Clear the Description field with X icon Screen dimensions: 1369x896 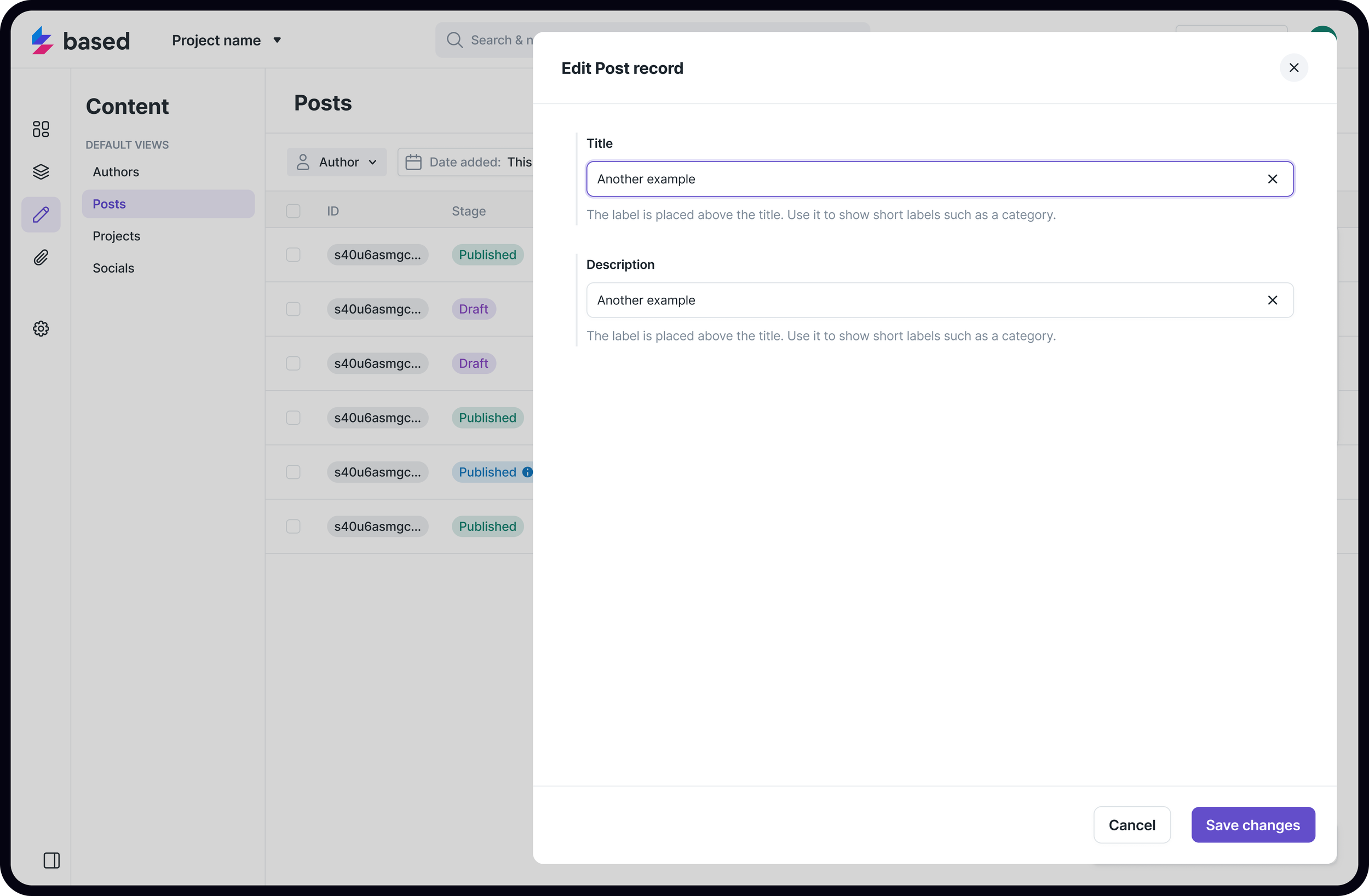click(1273, 300)
